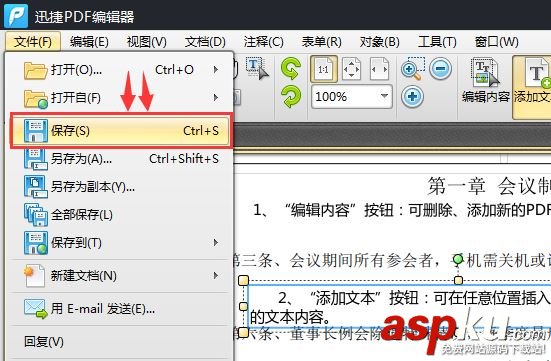Choose 全部保存(L) menu entry
551x361 pixels.
121,214
